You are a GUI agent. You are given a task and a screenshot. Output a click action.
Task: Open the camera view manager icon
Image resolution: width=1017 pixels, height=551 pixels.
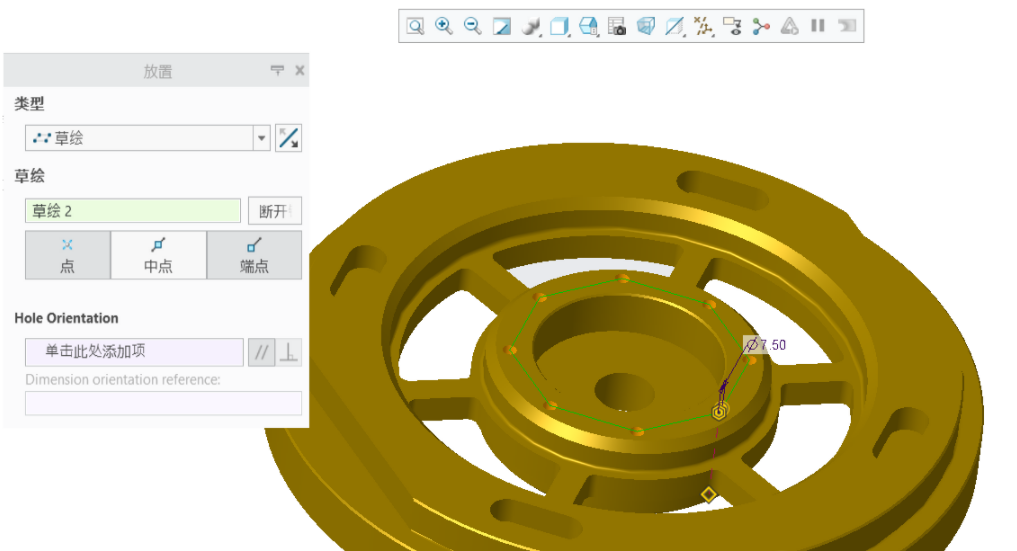tap(617, 26)
